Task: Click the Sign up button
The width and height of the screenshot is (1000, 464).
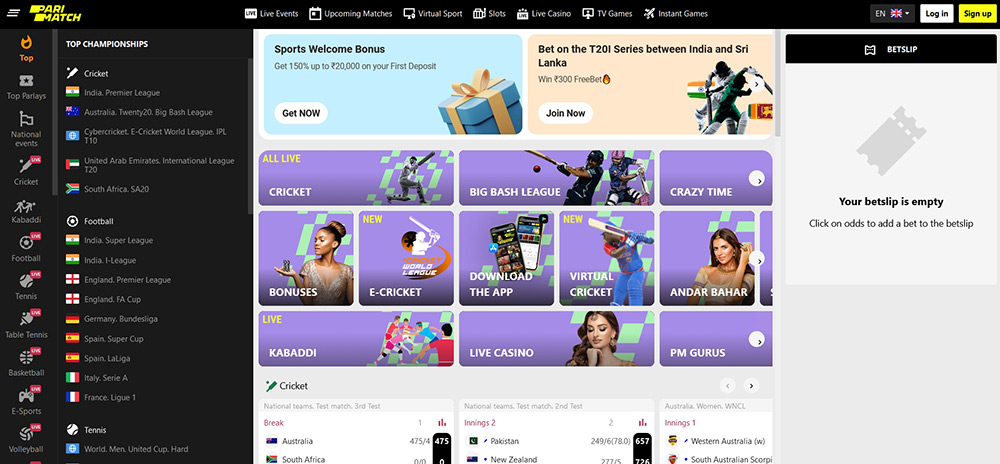Action: 977,13
